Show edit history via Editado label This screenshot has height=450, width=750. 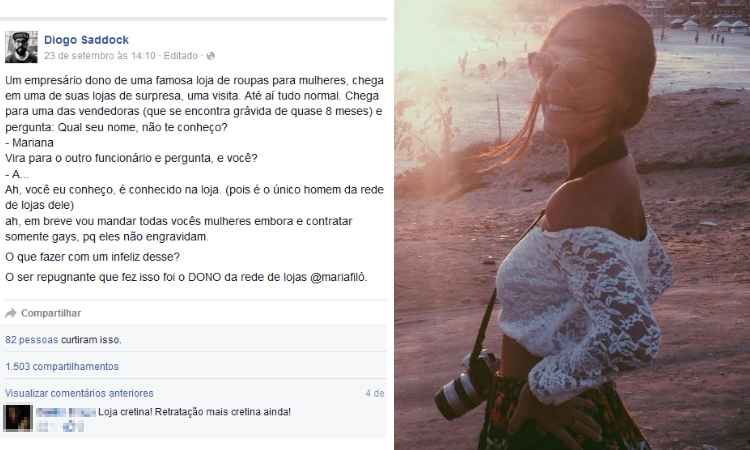point(180,56)
